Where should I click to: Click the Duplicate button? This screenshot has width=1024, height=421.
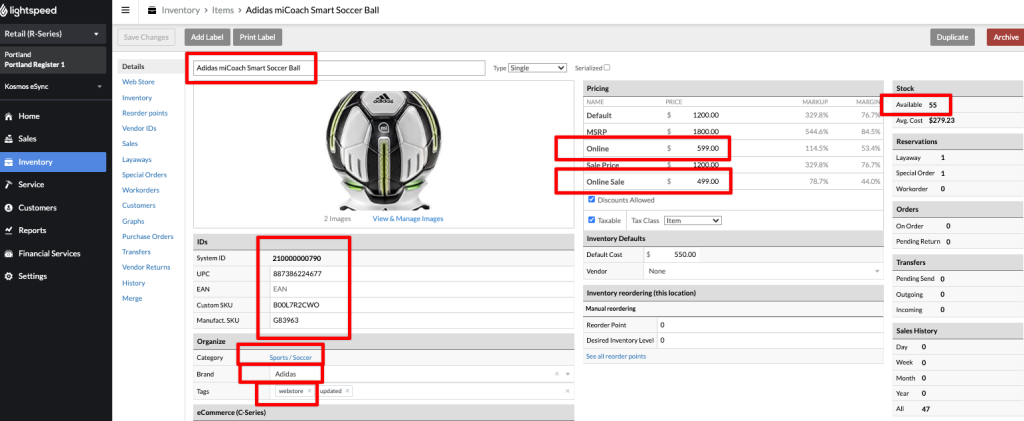[x=952, y=37]
